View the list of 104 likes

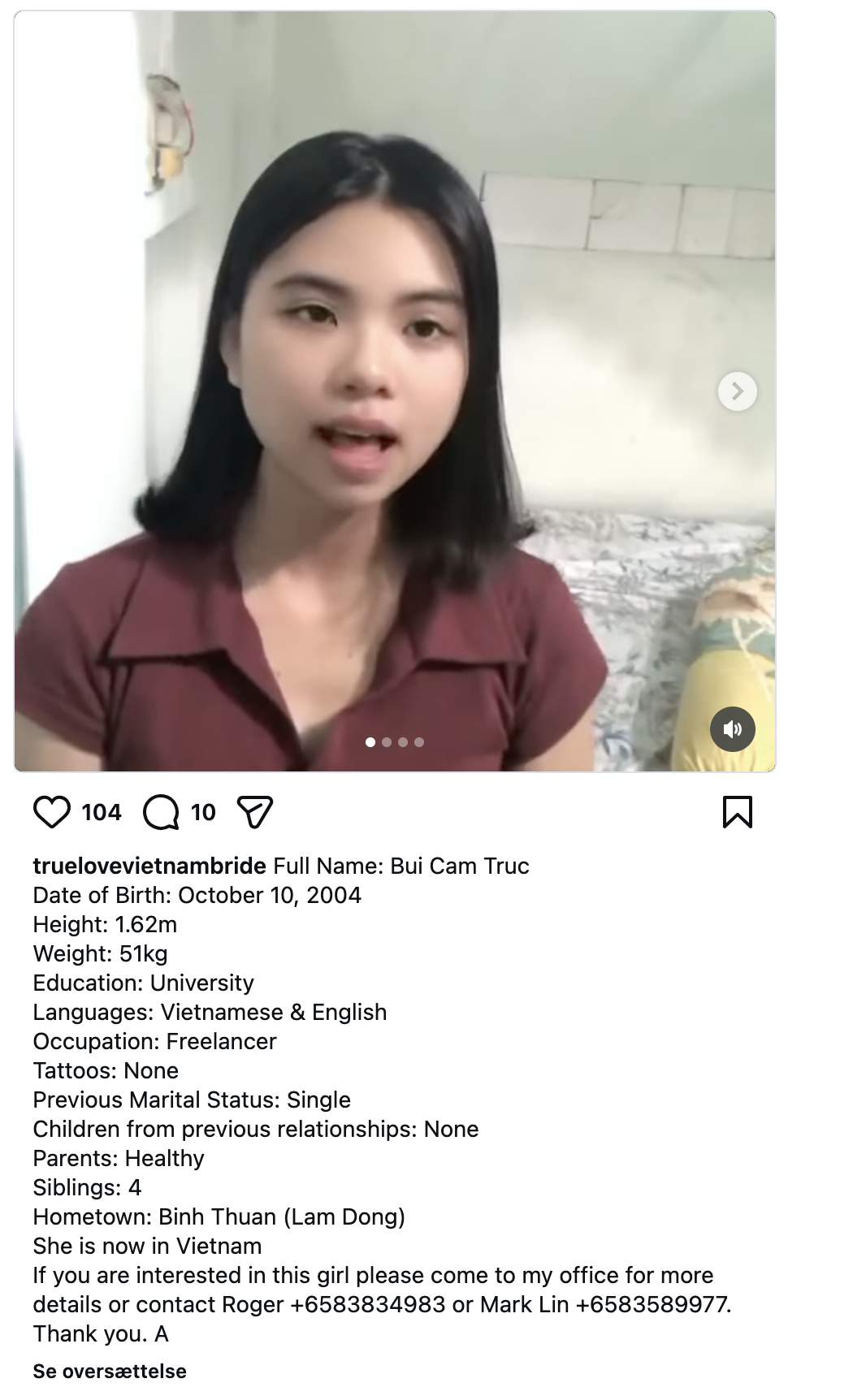click(x=102, y=812)
